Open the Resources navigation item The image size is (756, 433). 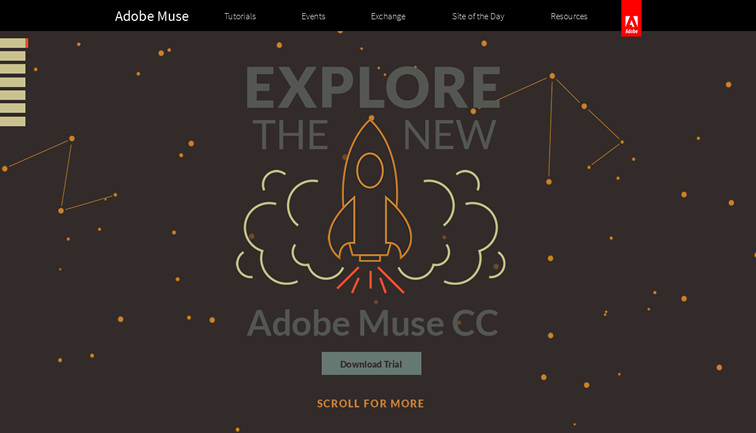[569, 16]
